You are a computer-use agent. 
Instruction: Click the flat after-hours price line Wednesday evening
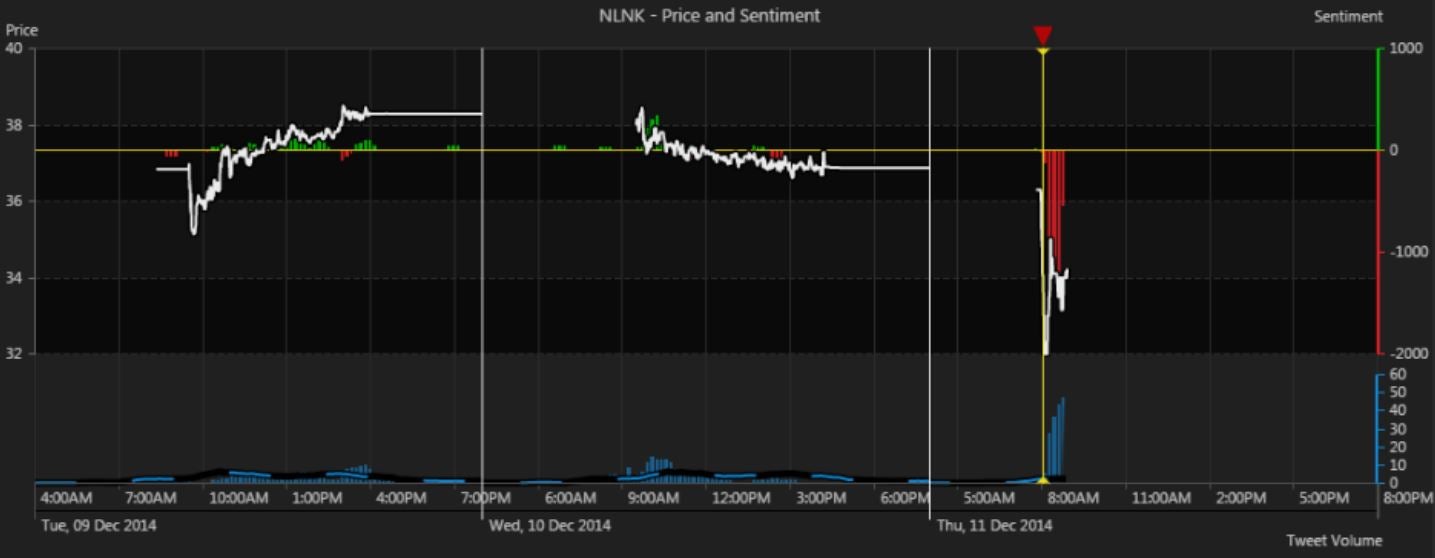click(877, 167)
